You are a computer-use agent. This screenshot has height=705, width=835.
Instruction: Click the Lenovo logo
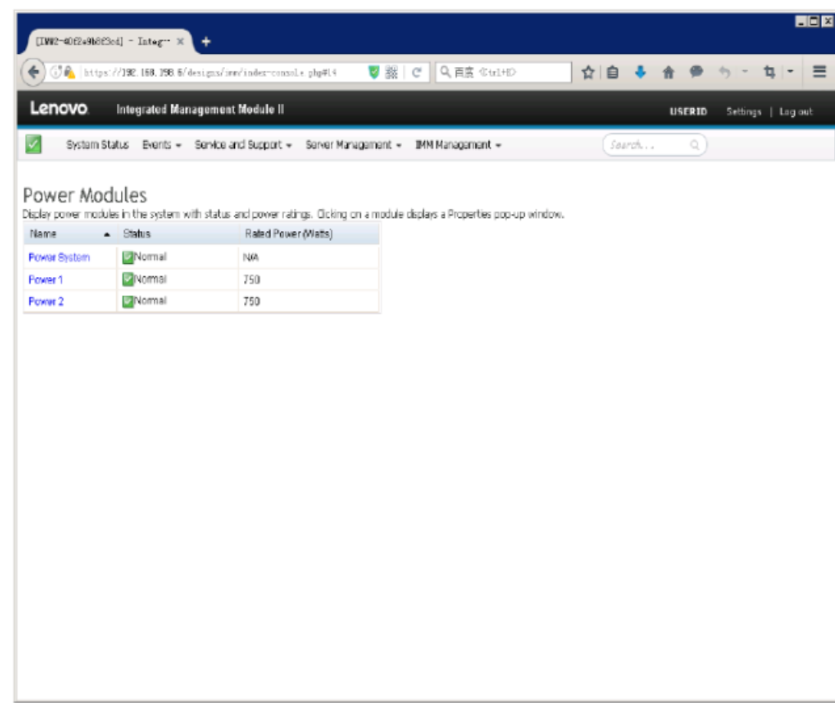(x=59, y=108)
